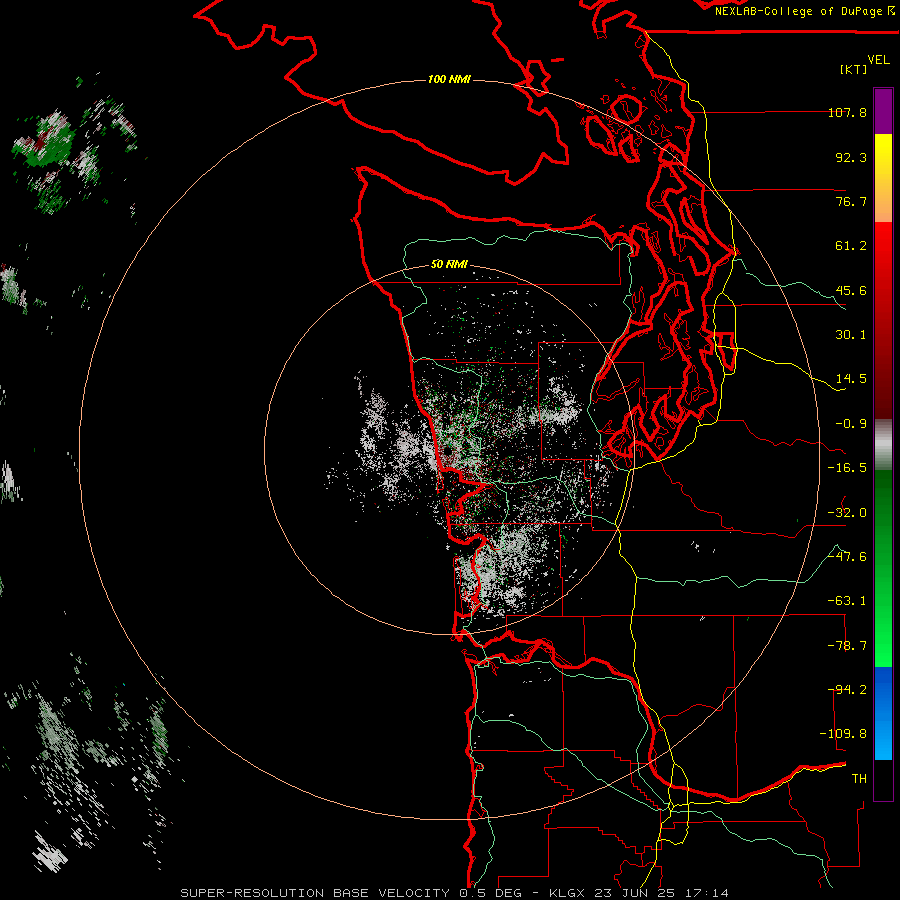Click the 76.7 legend value
This screenshot has height=900, width=900.
[851, 201]
